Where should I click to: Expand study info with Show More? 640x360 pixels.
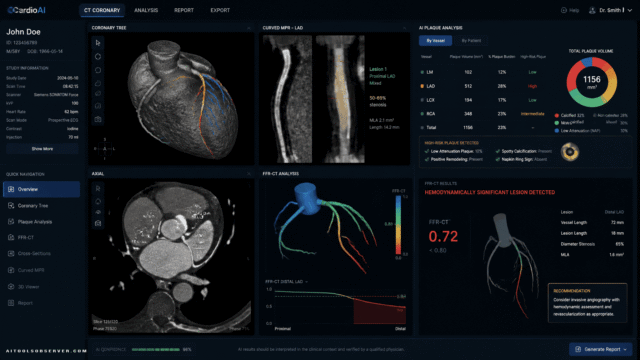(x=42, y=149)
